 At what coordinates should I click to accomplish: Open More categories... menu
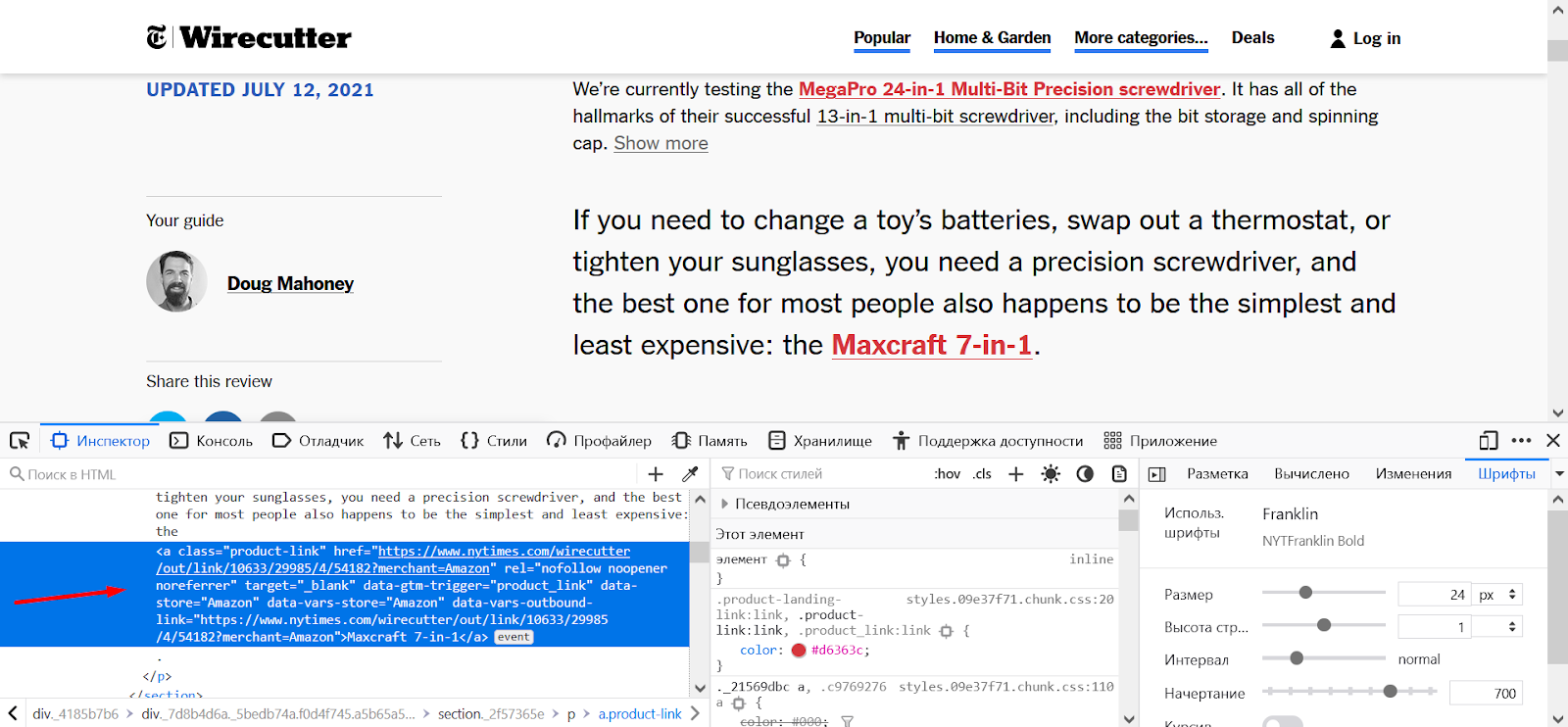tap(1141, 38)
